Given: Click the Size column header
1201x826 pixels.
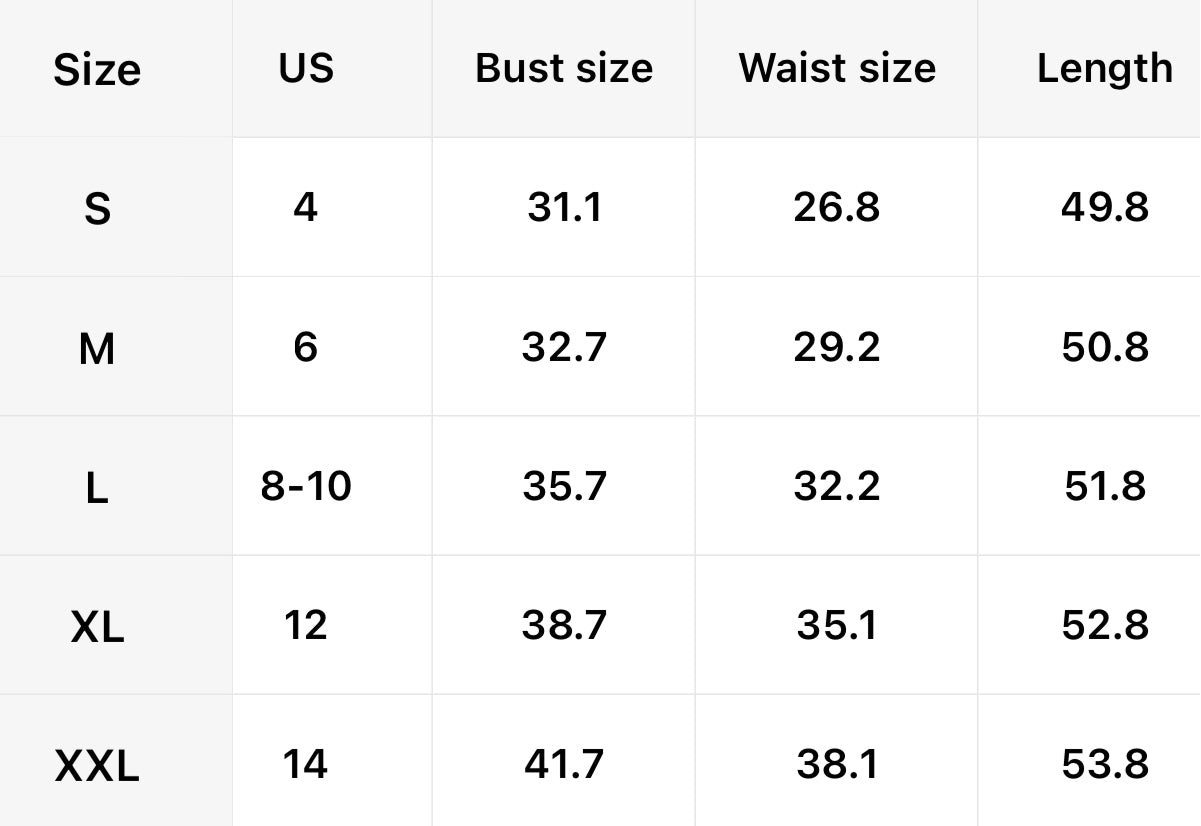Looking at the screenshot, I should (97, 70).
